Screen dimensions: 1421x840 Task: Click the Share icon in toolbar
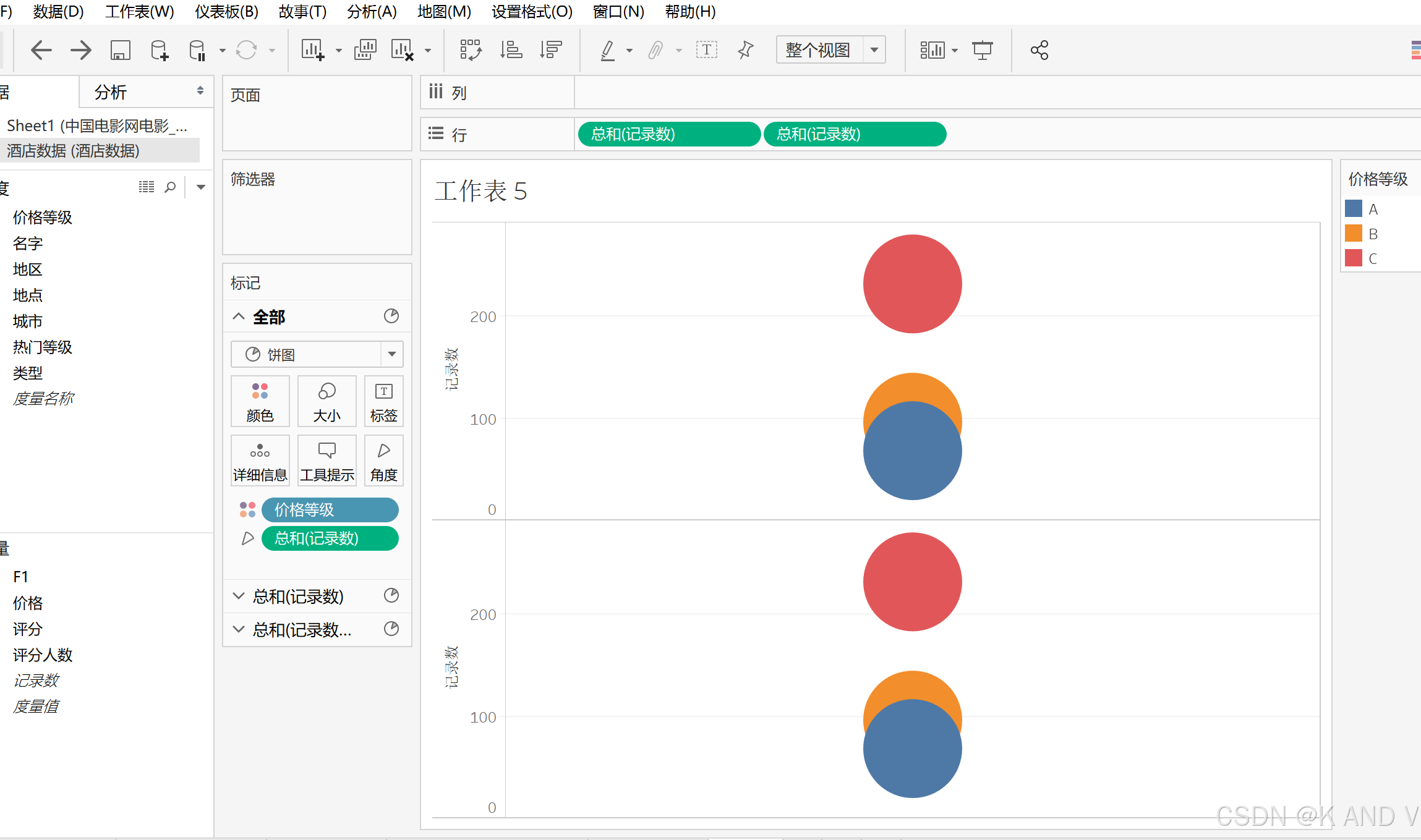click(x=1039, y=50)
